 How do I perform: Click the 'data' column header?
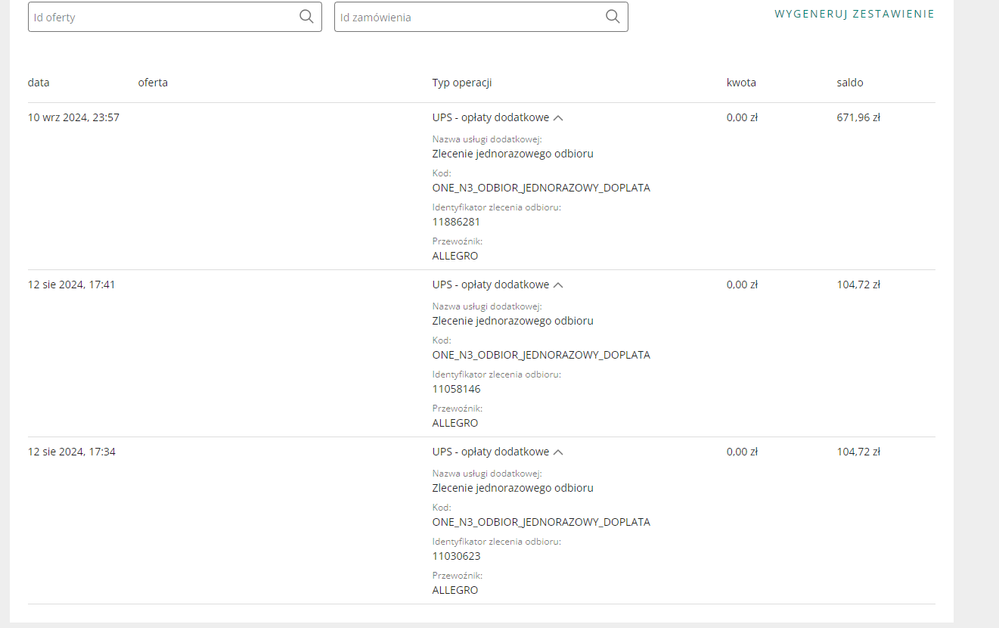tap(39, 83)
